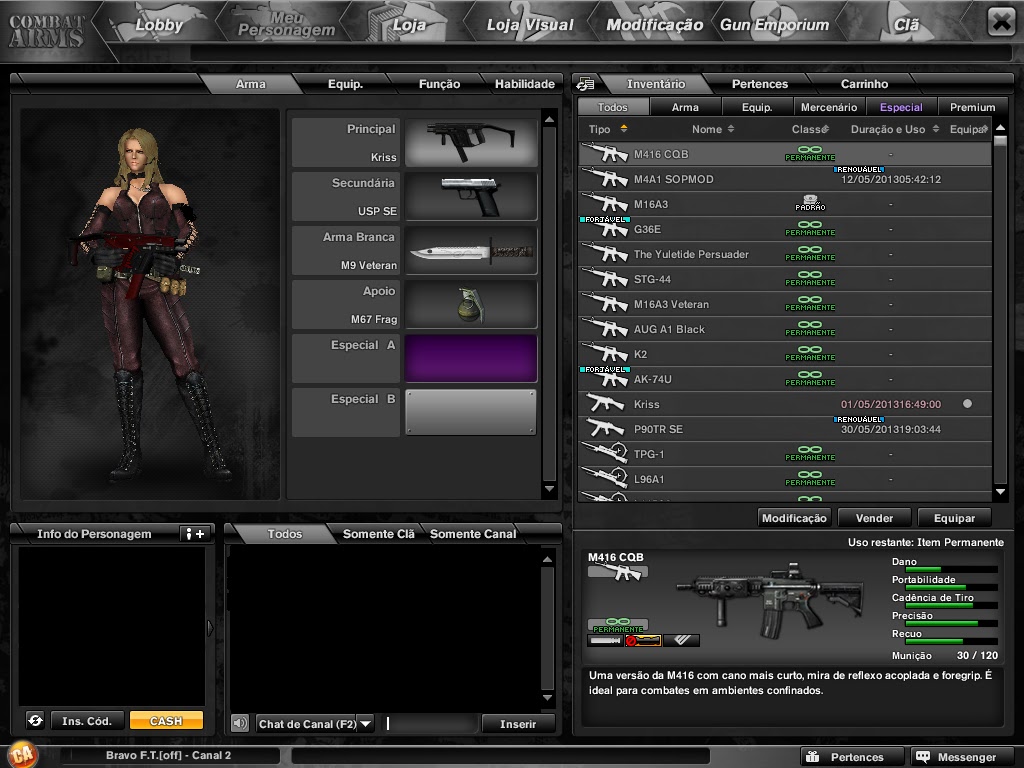Click the CASH button
Screen dimensions: 1024x768
point(166,719)
